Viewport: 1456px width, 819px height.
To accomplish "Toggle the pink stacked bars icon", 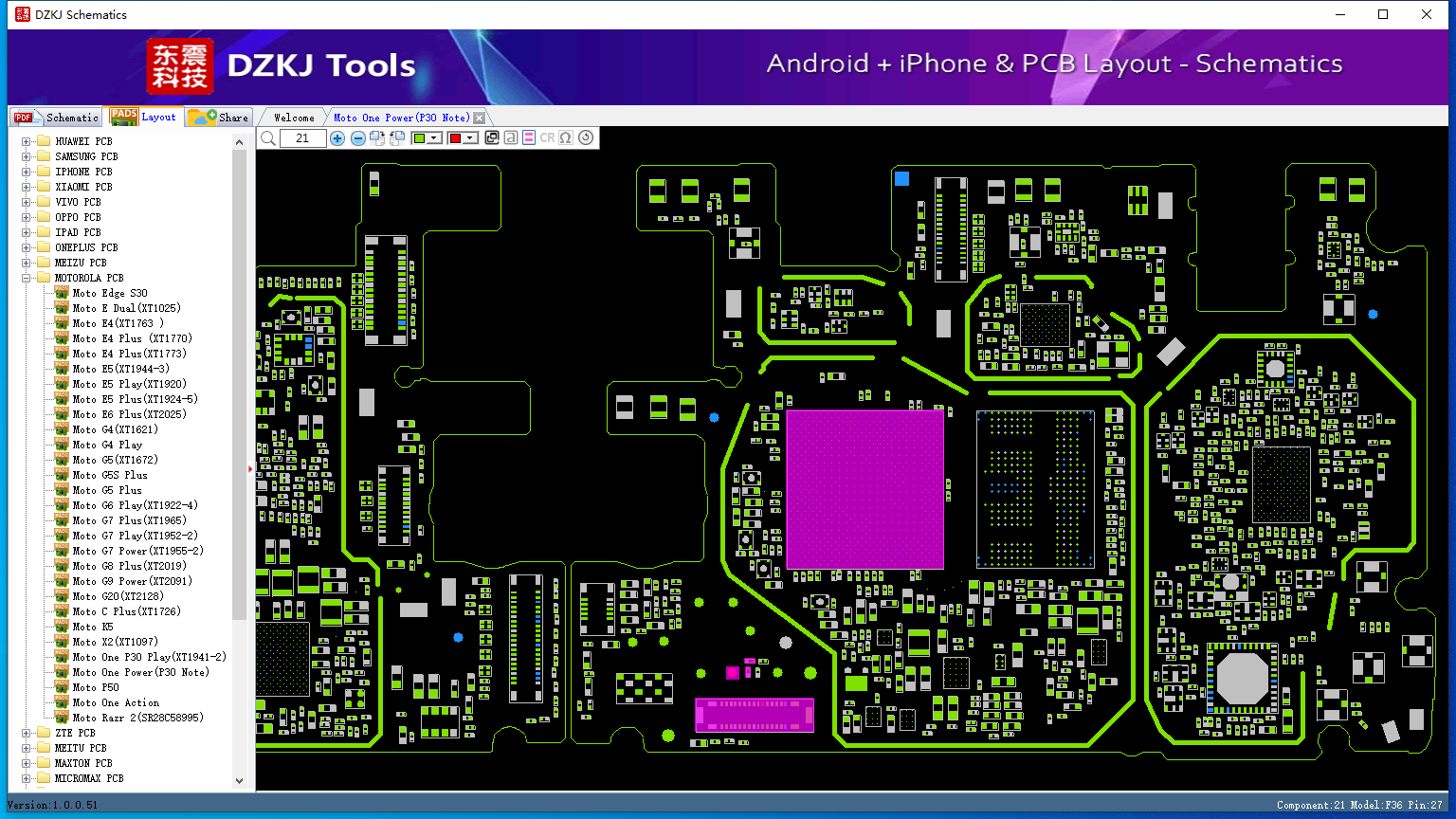I will (529, 138).
